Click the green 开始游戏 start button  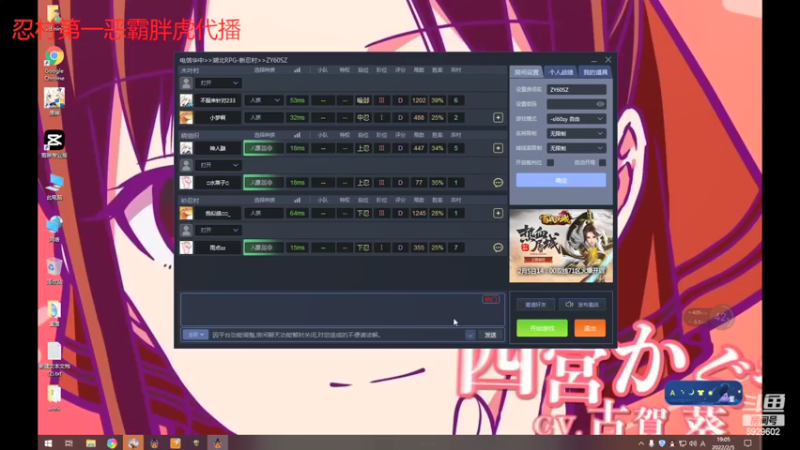(542, 328)
